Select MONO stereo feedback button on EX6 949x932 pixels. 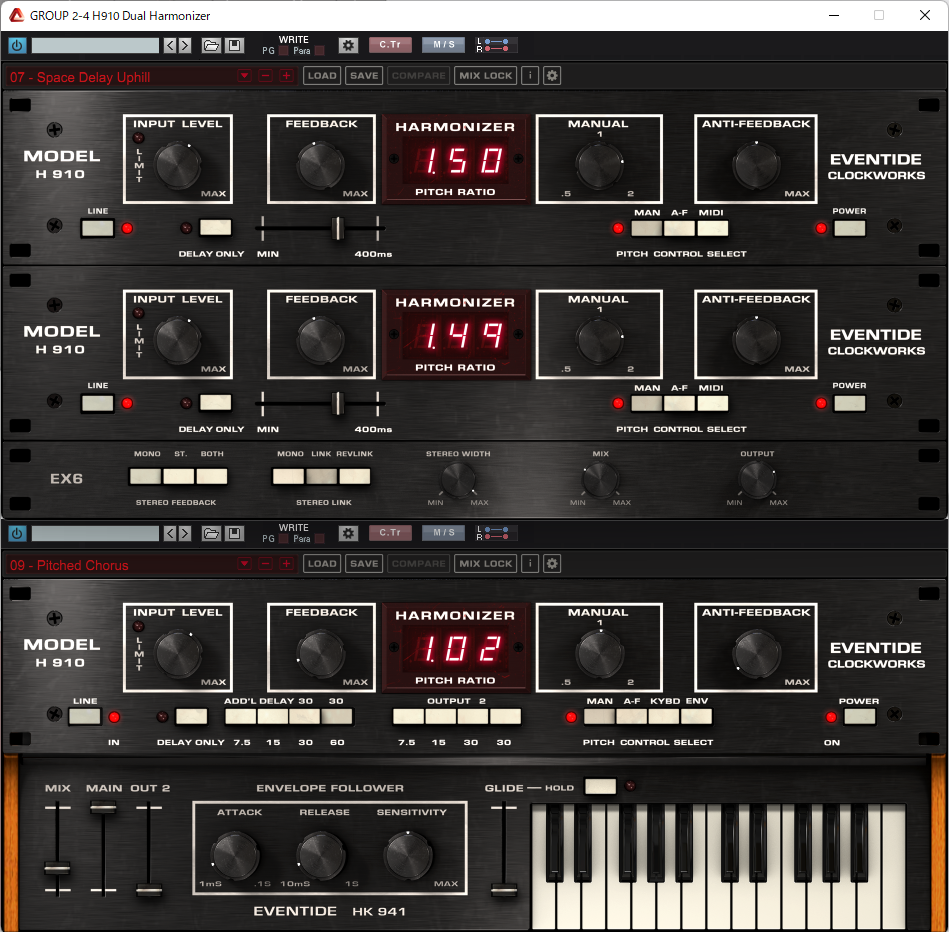point(145,476)
